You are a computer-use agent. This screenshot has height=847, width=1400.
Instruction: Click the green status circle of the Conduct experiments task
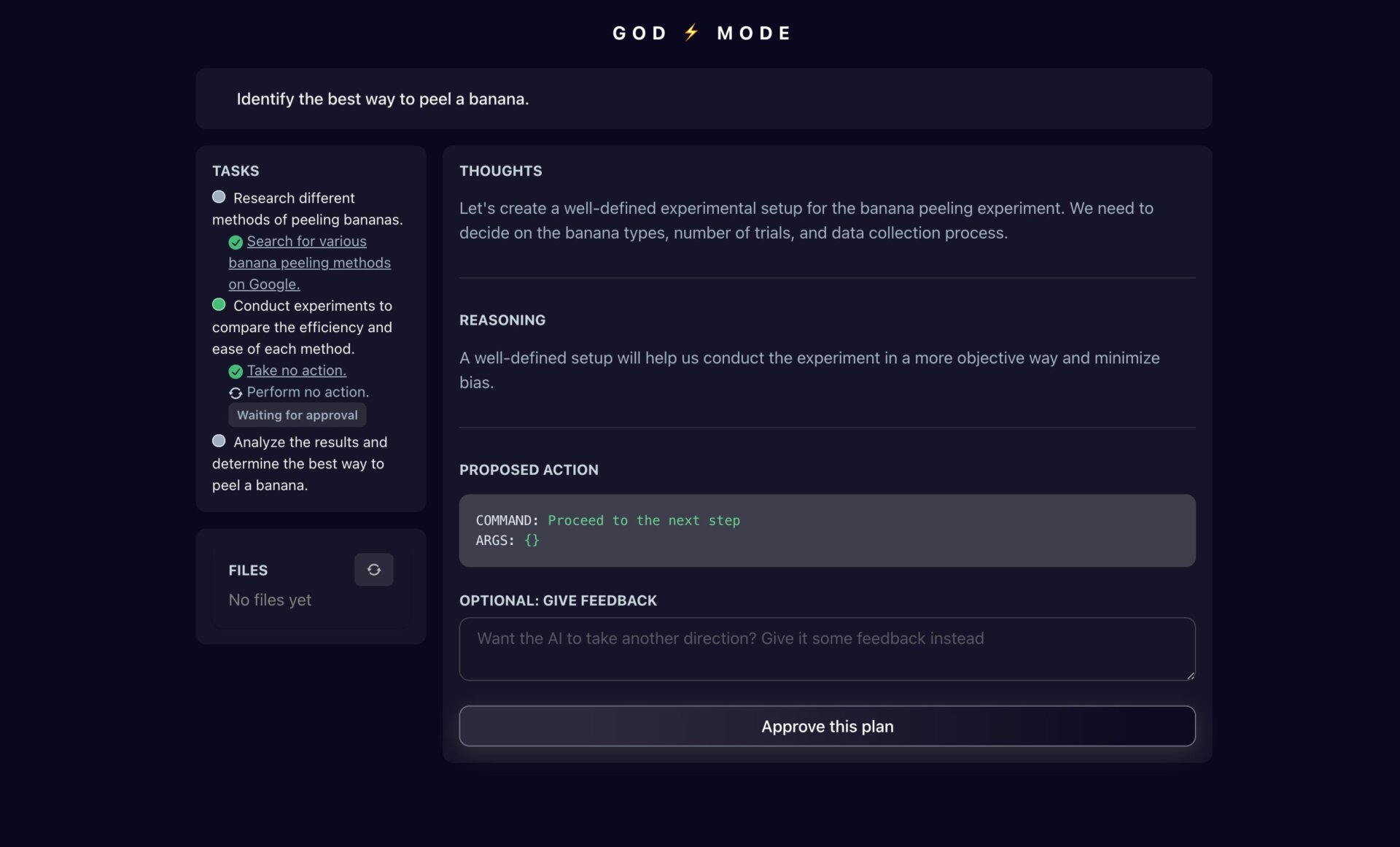219,304
